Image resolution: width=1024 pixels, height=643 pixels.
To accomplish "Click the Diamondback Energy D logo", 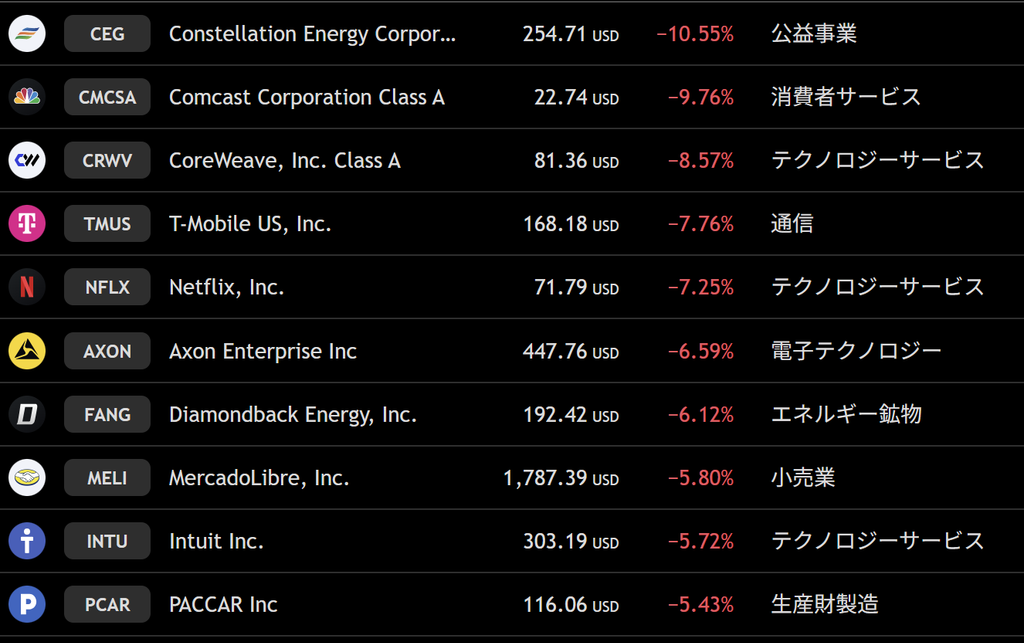I will pos(27,414).
